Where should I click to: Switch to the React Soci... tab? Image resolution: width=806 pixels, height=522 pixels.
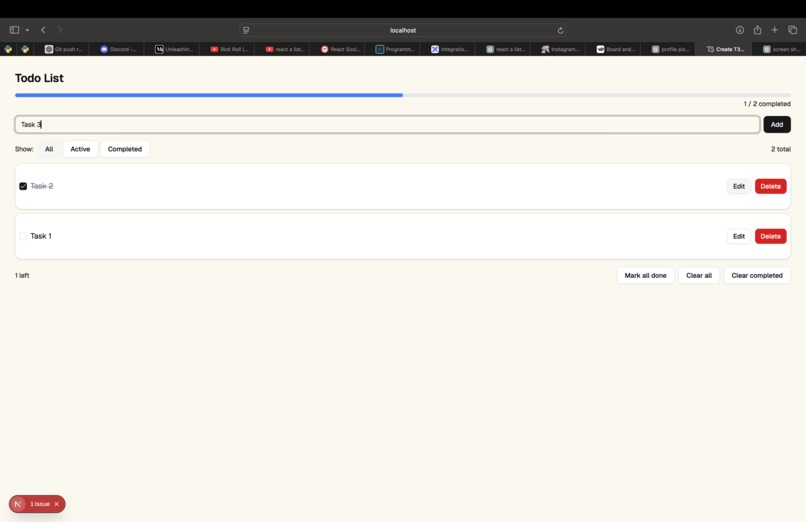click(340, 49)
